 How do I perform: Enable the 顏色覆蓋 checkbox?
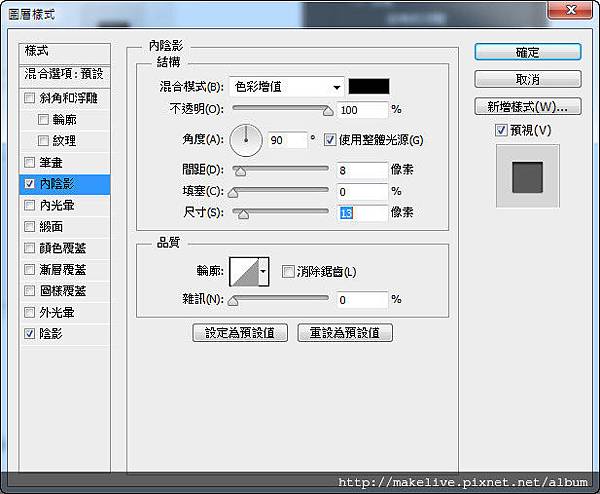29,248
